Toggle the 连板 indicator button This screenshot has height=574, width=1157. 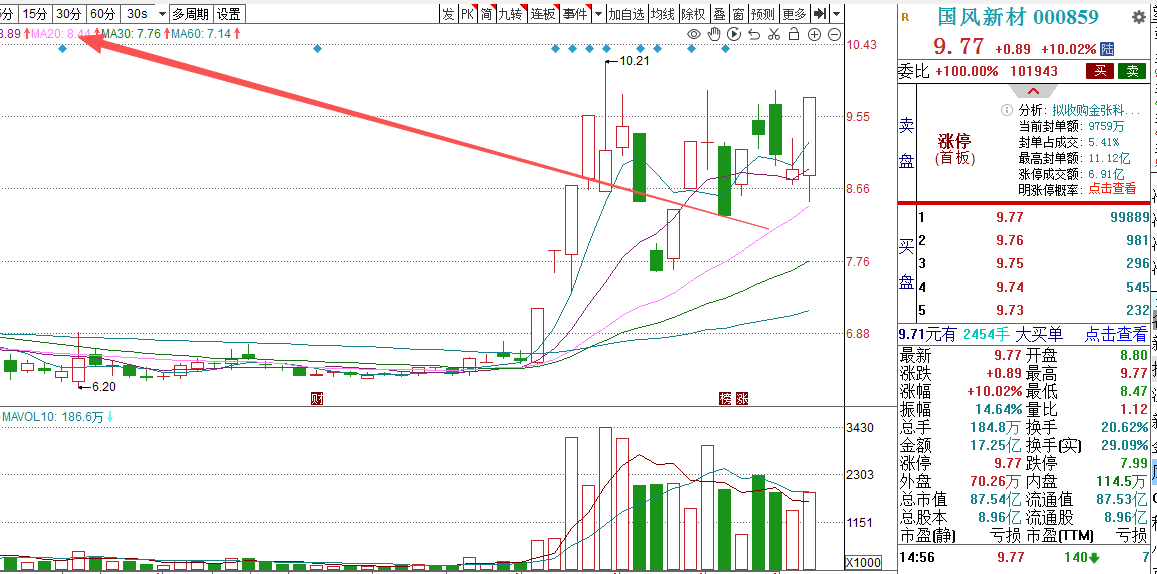click(x=544, y=14)
